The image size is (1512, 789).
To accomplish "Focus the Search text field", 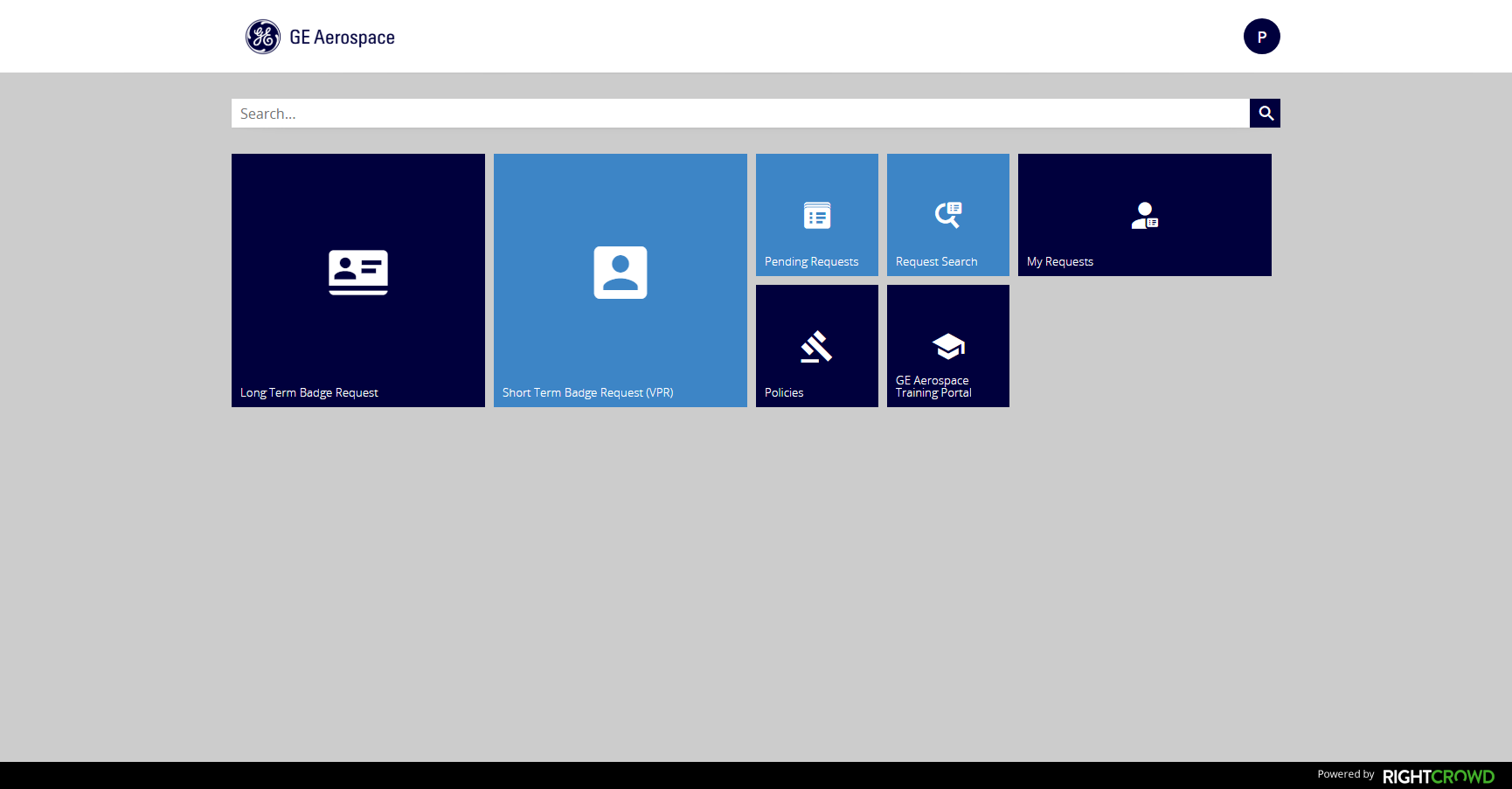I will pos(739,114).
